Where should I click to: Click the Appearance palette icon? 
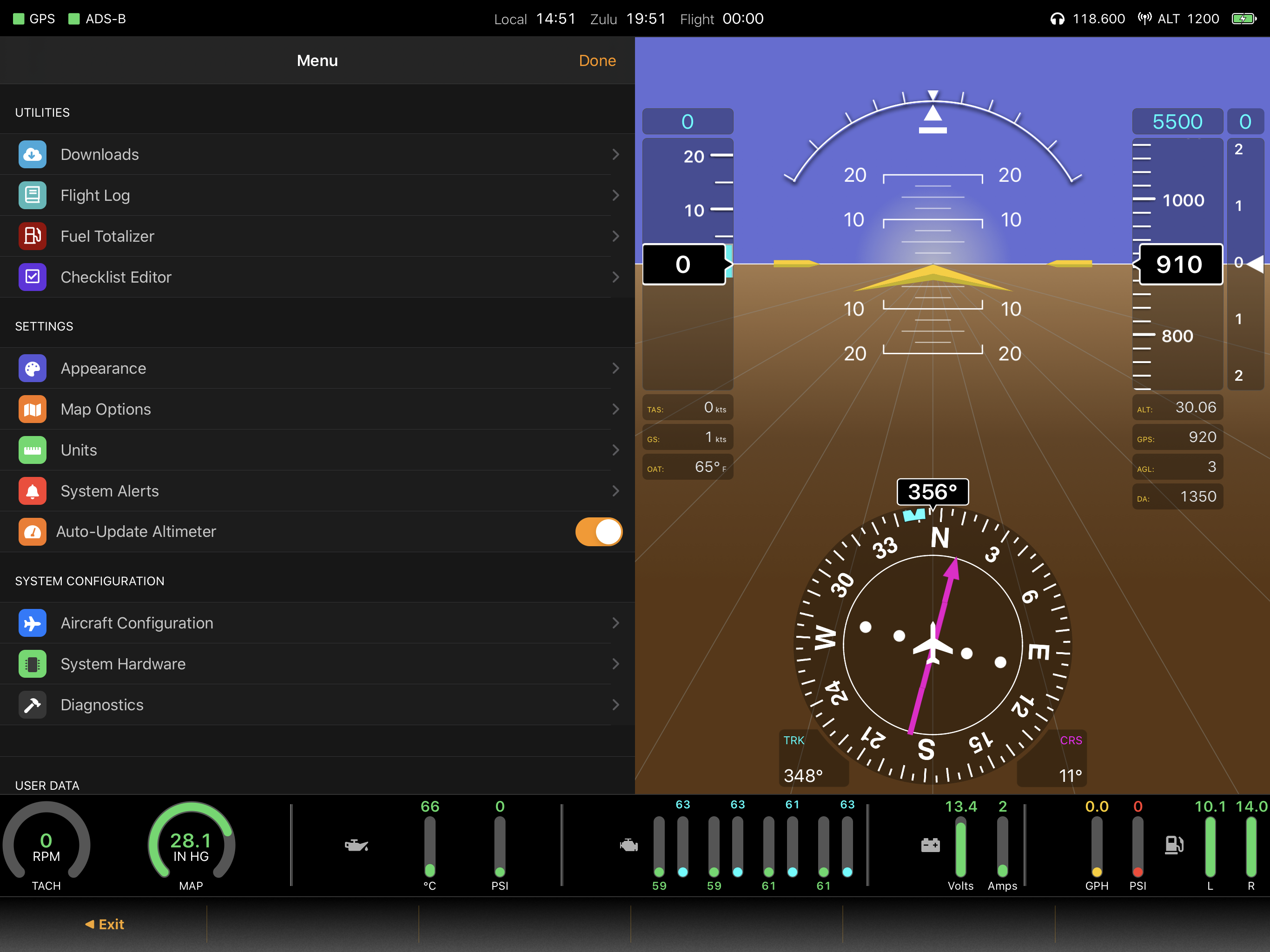click(x=33, y=368)
